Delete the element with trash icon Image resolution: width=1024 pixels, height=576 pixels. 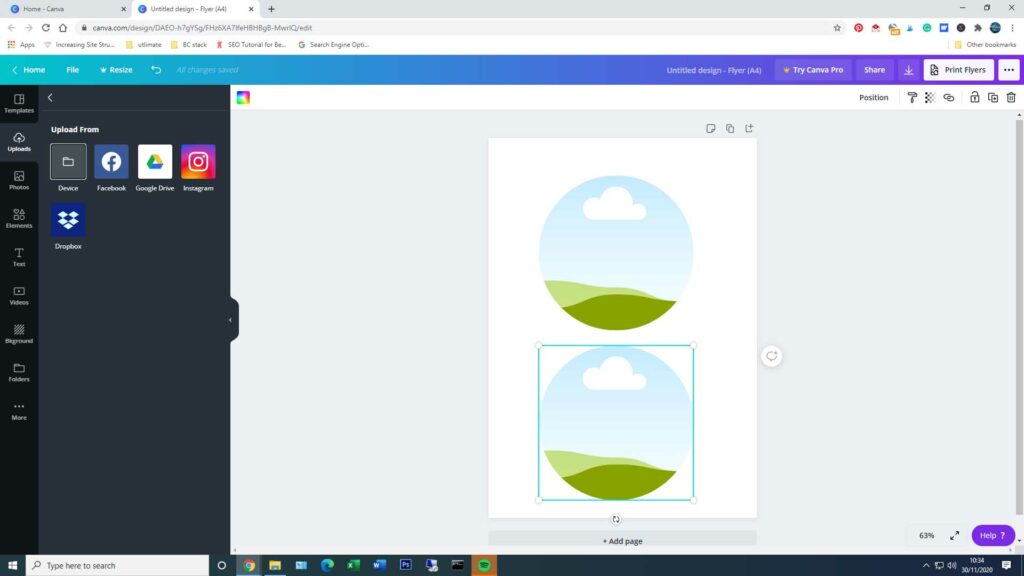point(1011,97)
